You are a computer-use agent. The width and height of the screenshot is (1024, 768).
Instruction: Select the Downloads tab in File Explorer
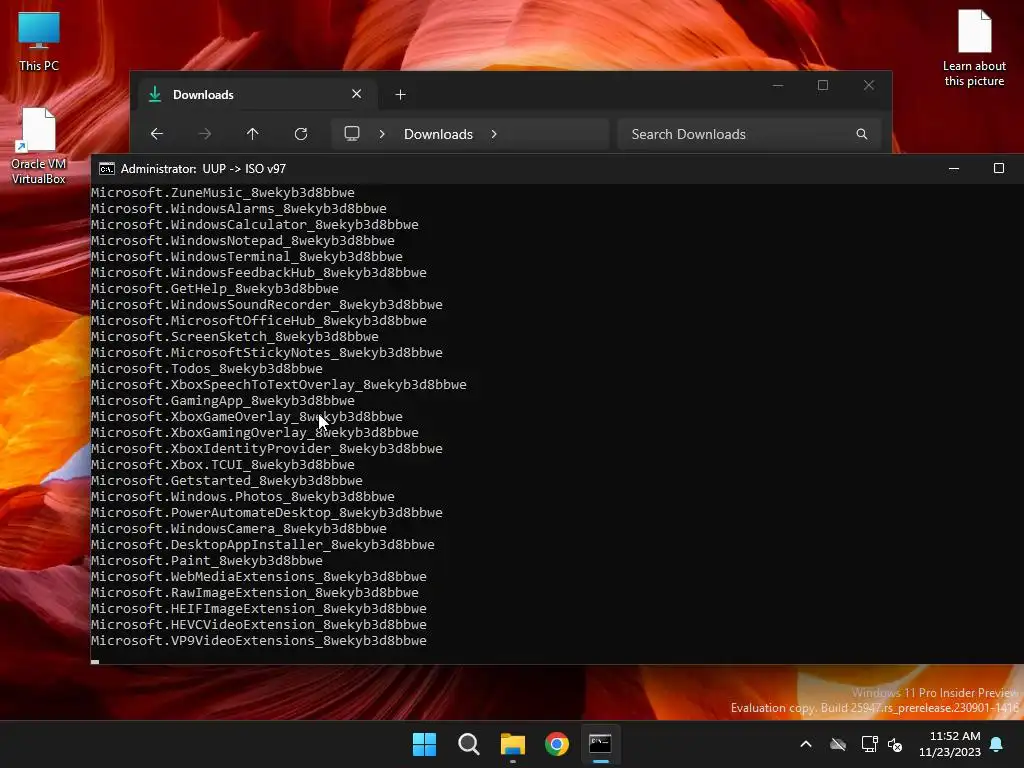point(255,95)
